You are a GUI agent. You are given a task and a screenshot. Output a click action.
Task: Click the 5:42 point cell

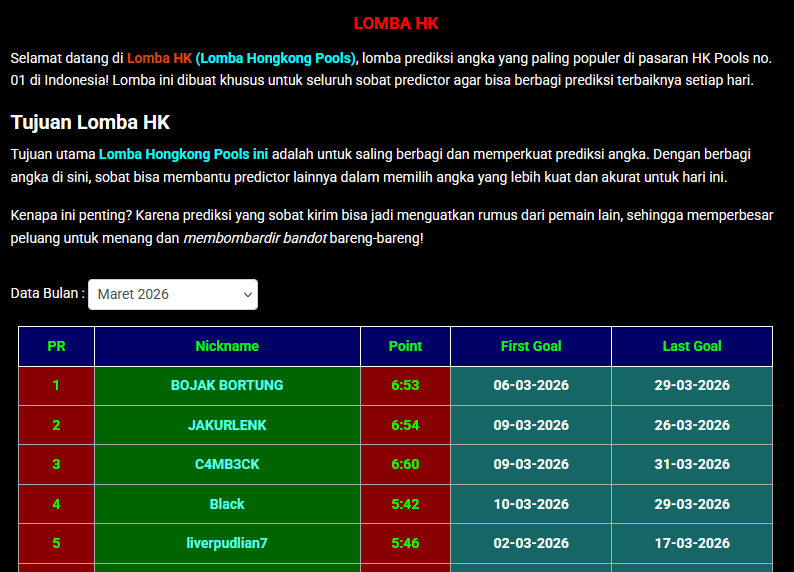405,504
